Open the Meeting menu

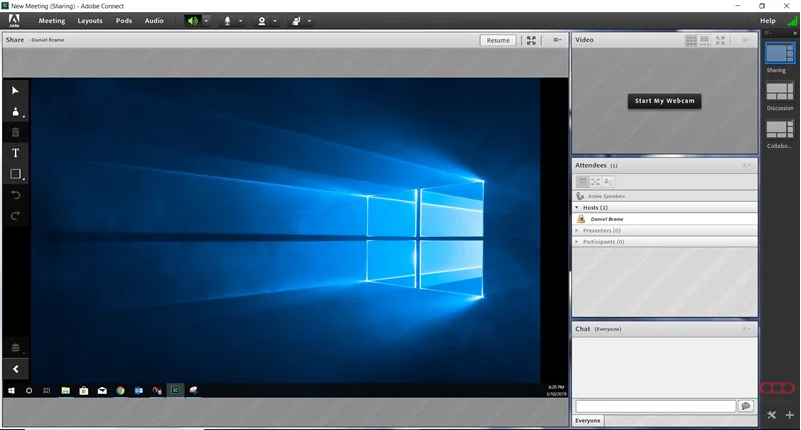pyautogui.click(x=52, y=20)
